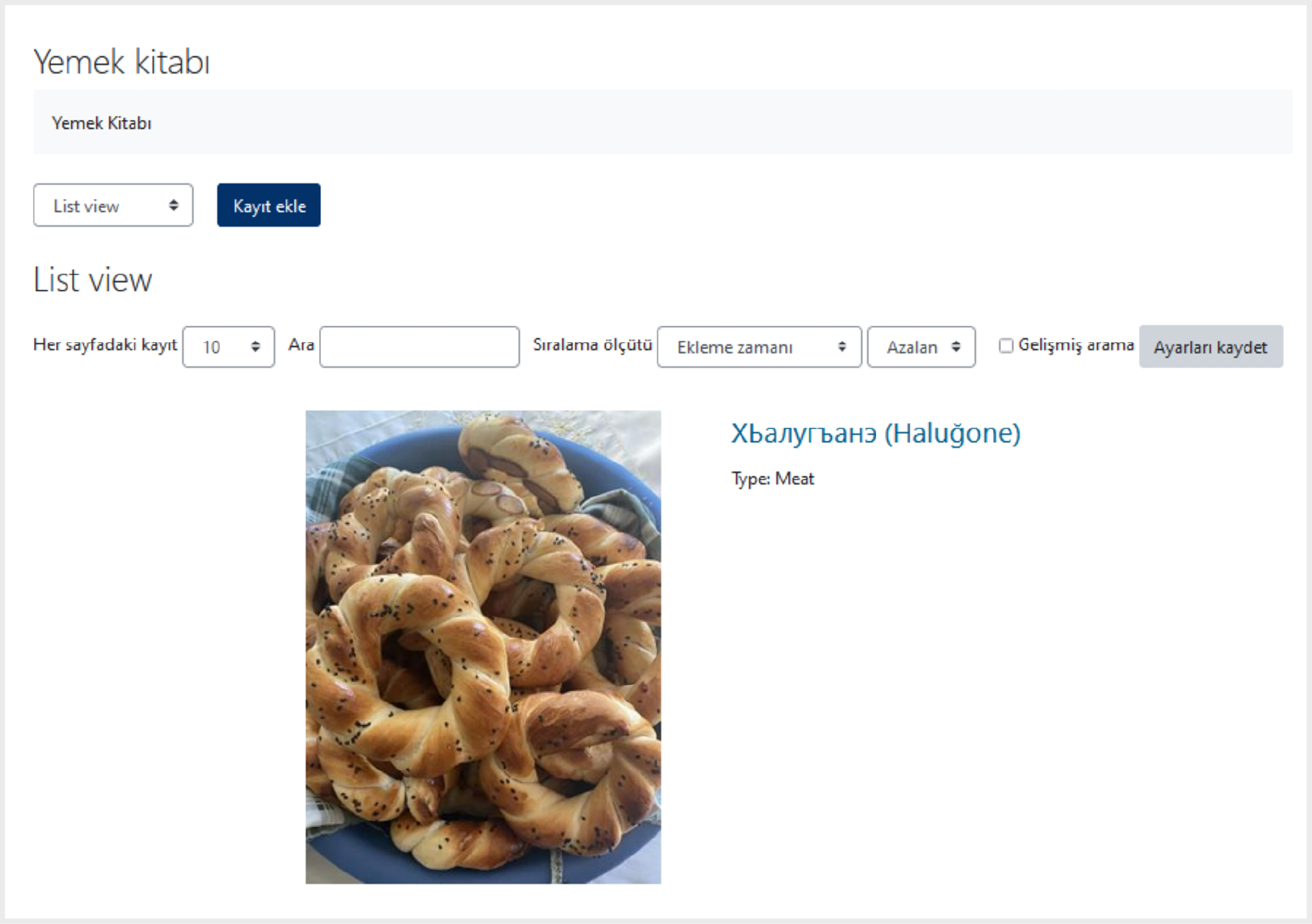Click the Ayarları kaydet button
Viewport: 1312px width, 924px height.
[x=1211, y=346]
